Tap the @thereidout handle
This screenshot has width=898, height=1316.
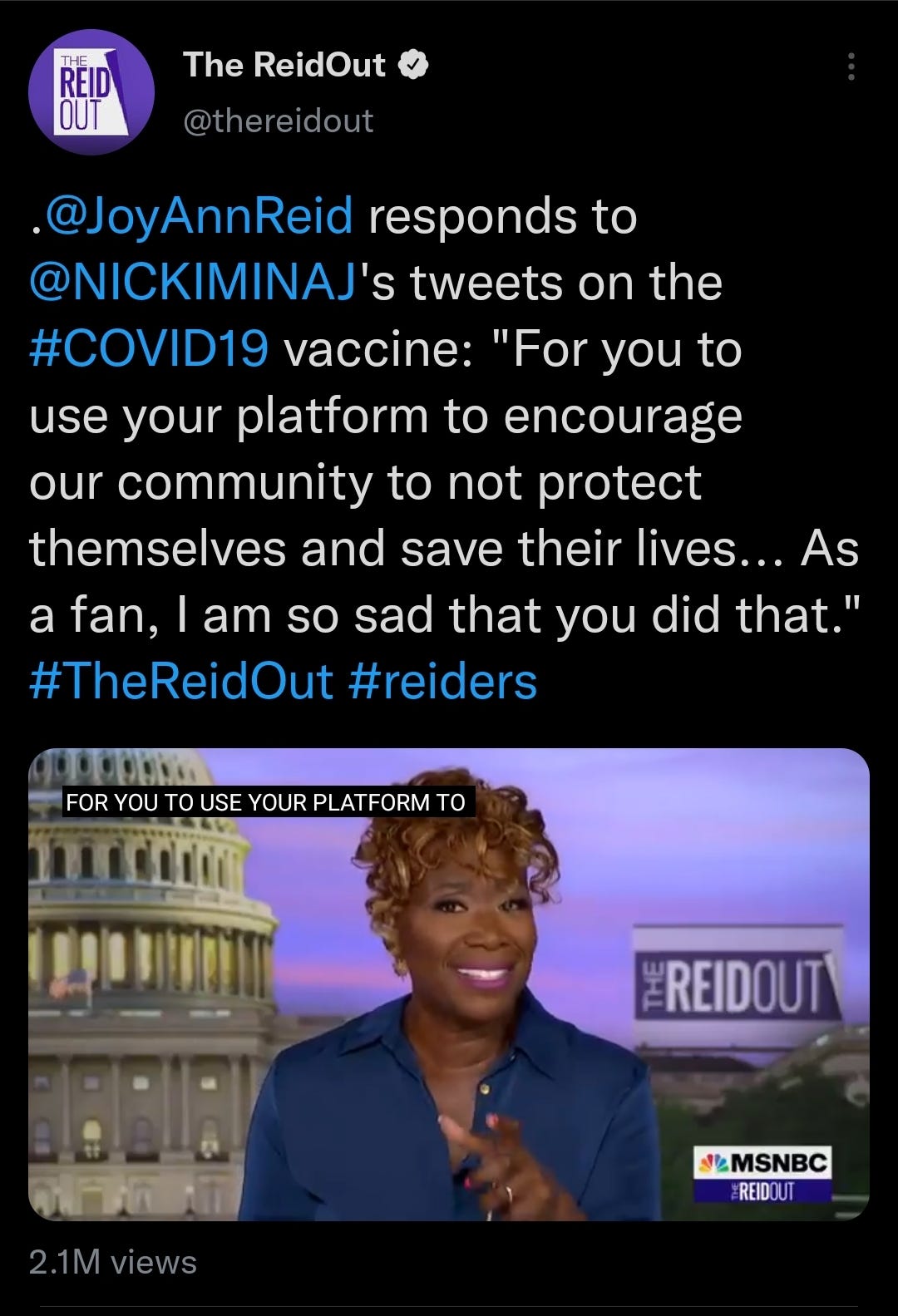[x=278, y=121]
